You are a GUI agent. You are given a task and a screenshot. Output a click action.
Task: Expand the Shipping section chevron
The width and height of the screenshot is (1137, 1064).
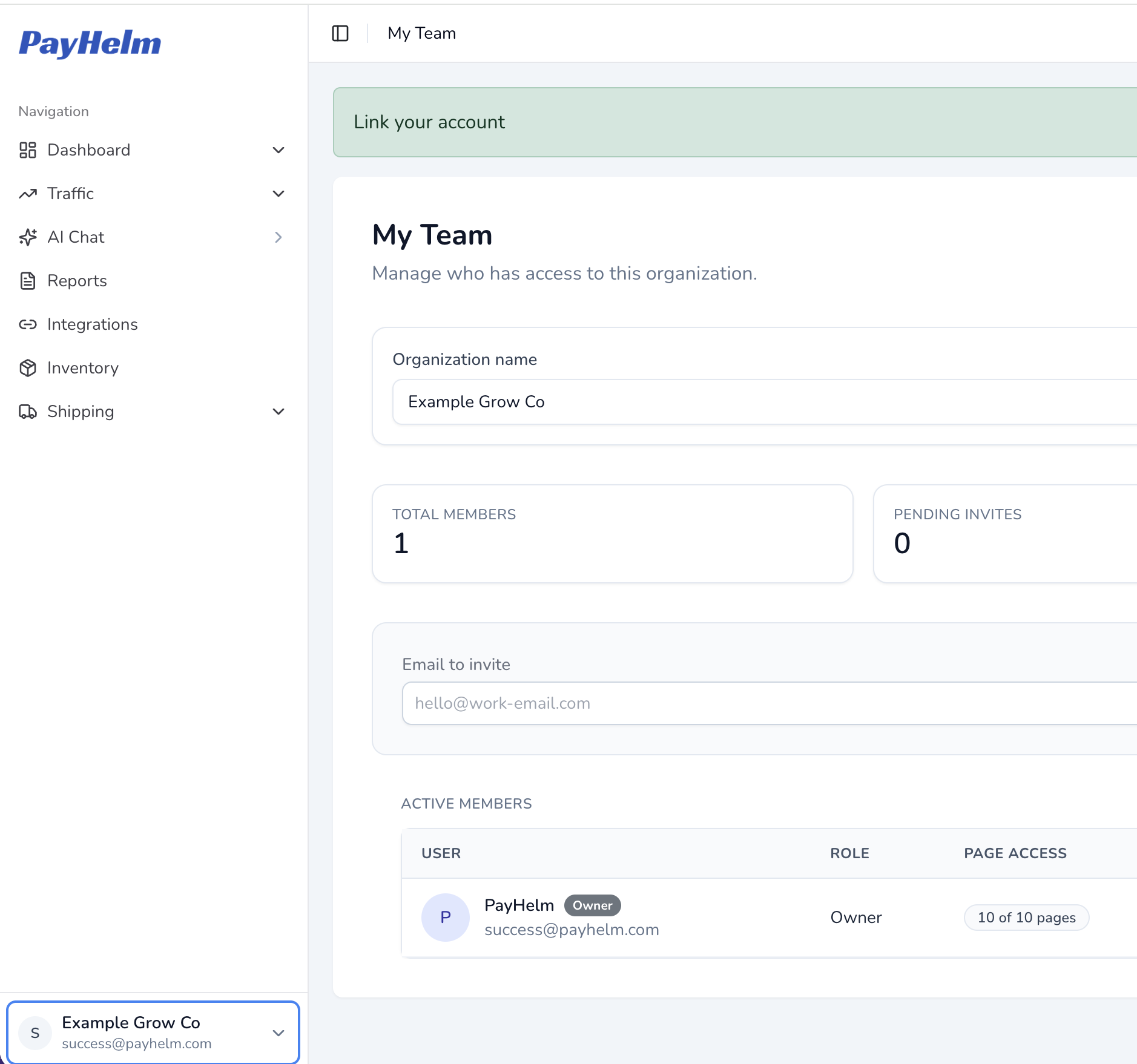click(278, 412)
